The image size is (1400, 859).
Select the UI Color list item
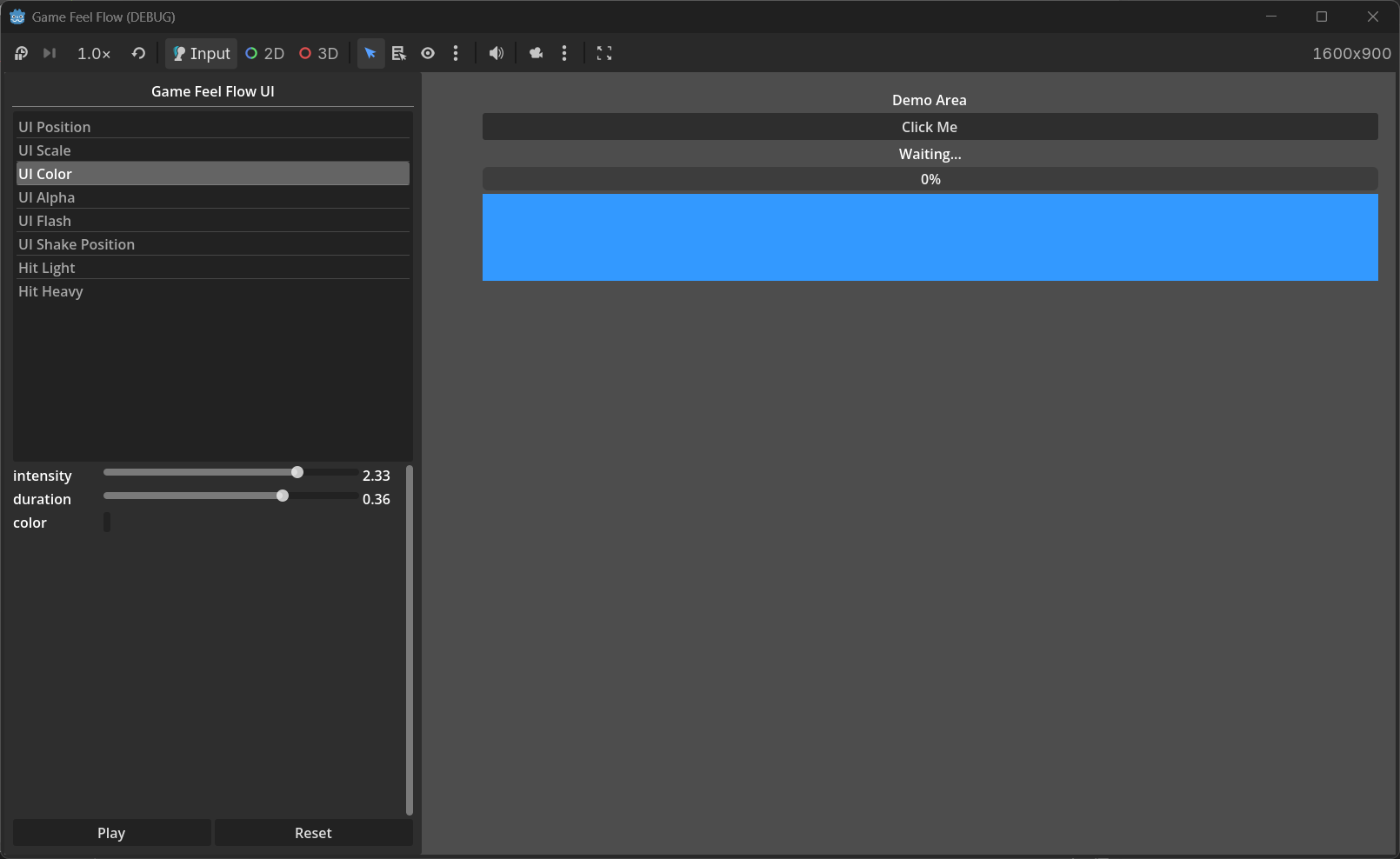click(x=213, y=174)
